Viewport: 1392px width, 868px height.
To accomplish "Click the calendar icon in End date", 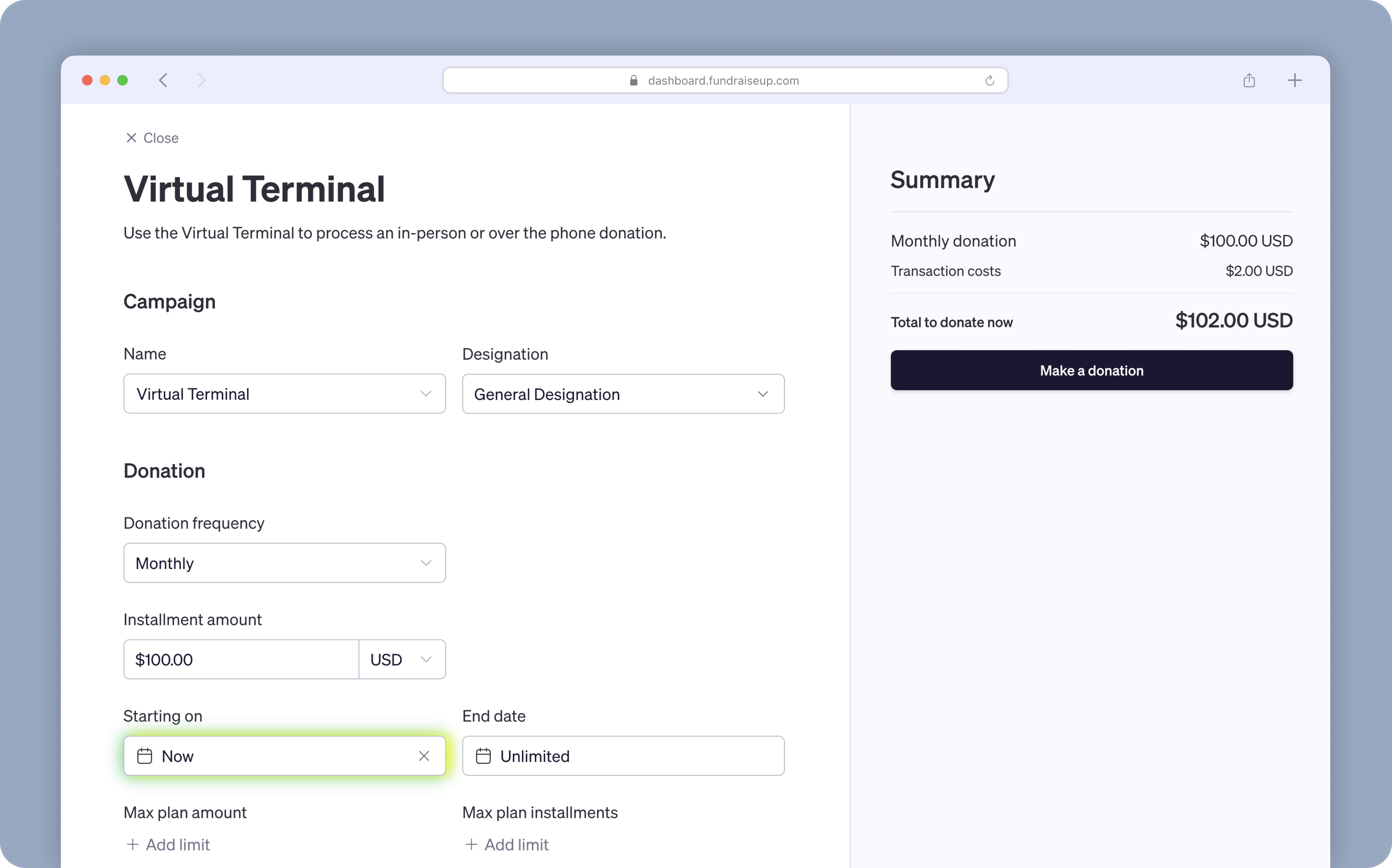I will coord(483,756).
